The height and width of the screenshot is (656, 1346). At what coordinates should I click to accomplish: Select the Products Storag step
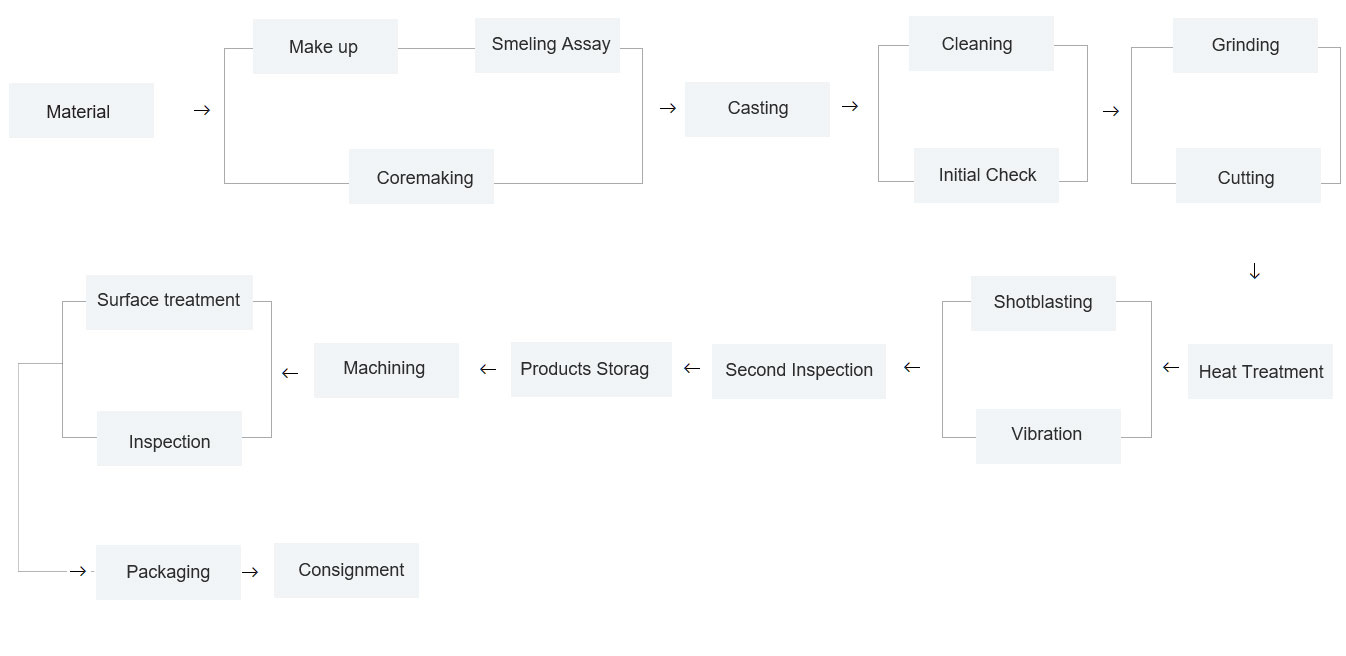[591, 369]
